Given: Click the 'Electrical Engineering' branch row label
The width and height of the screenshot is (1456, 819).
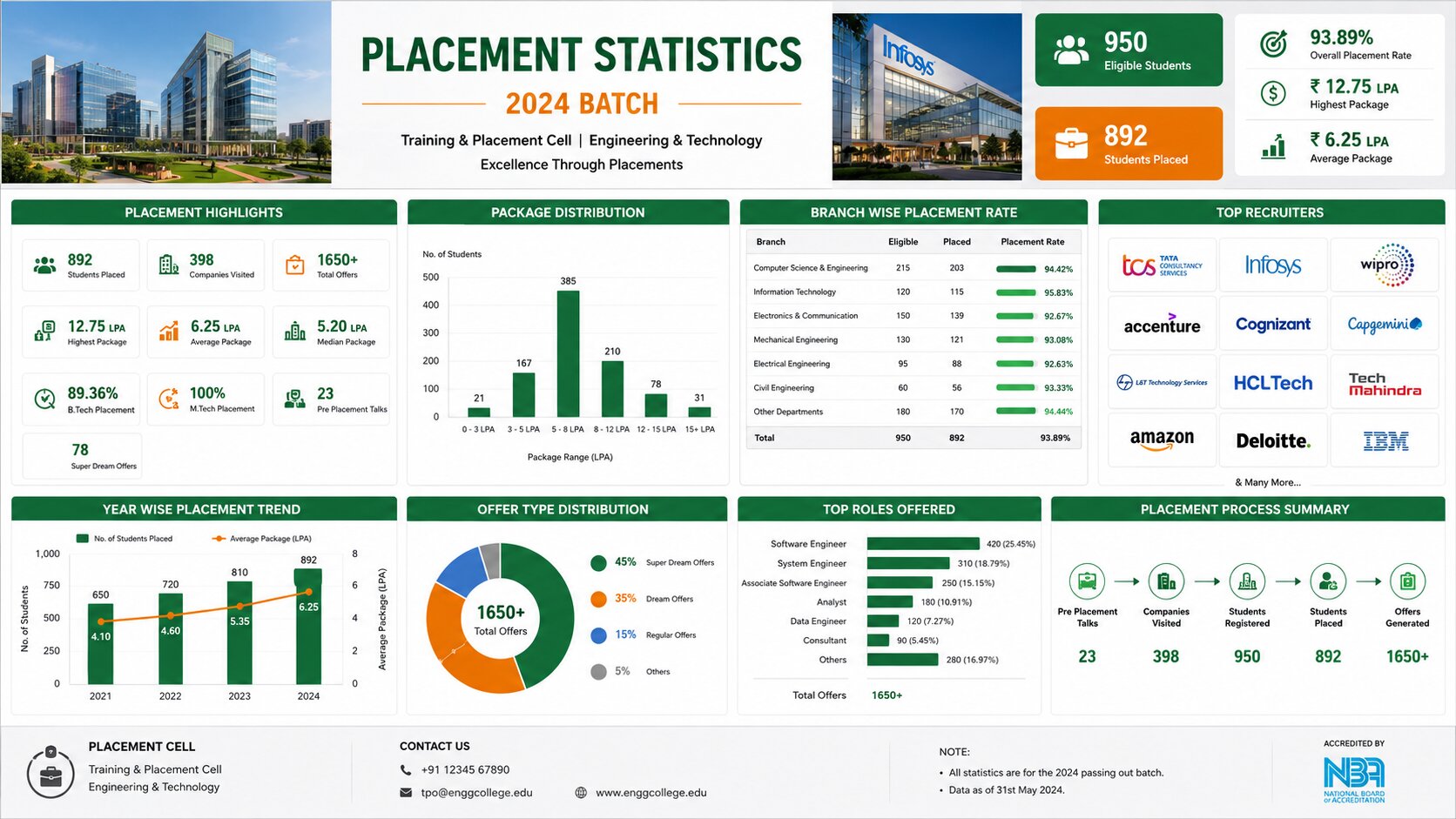Looking at the screenshot, I should point(792,364).
